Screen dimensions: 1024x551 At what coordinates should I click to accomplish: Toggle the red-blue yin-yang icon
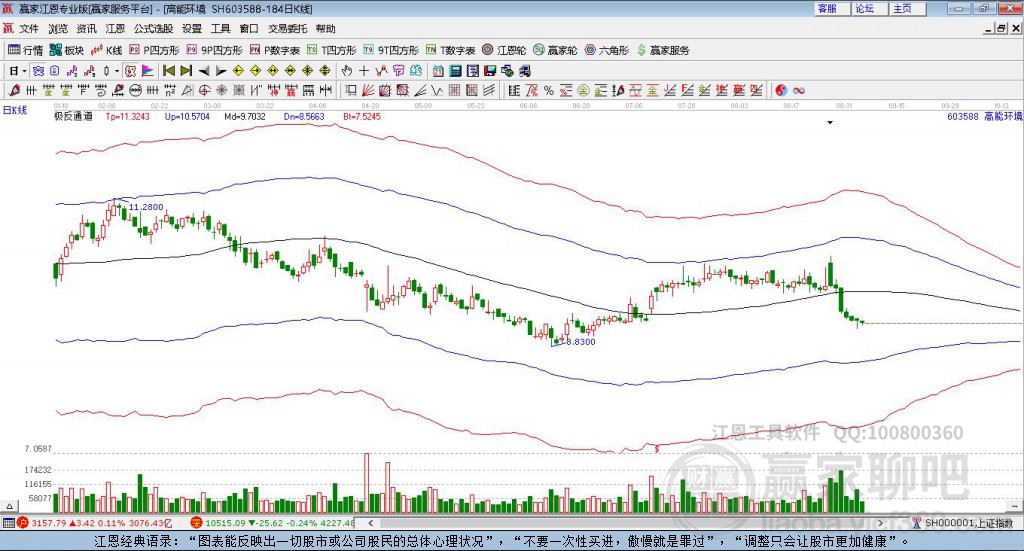tap(781, 91)
